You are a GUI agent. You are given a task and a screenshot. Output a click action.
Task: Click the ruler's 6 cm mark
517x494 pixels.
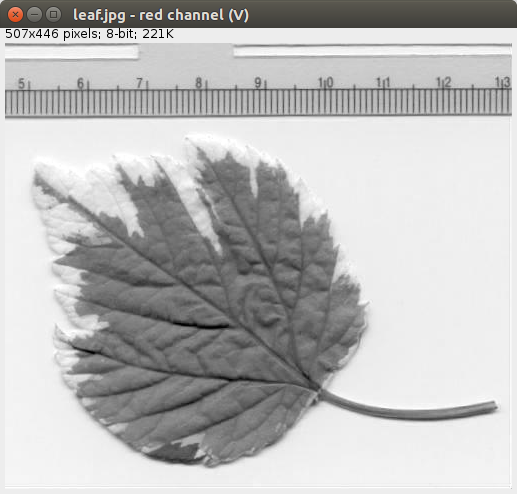click(80, 83)
